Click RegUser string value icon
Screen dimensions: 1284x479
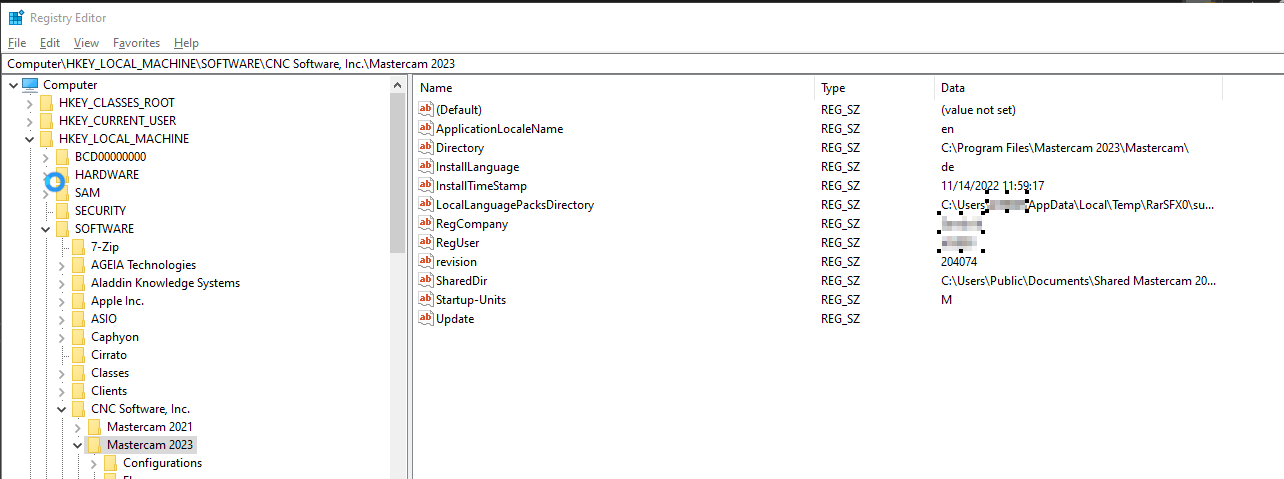(425, 242)
